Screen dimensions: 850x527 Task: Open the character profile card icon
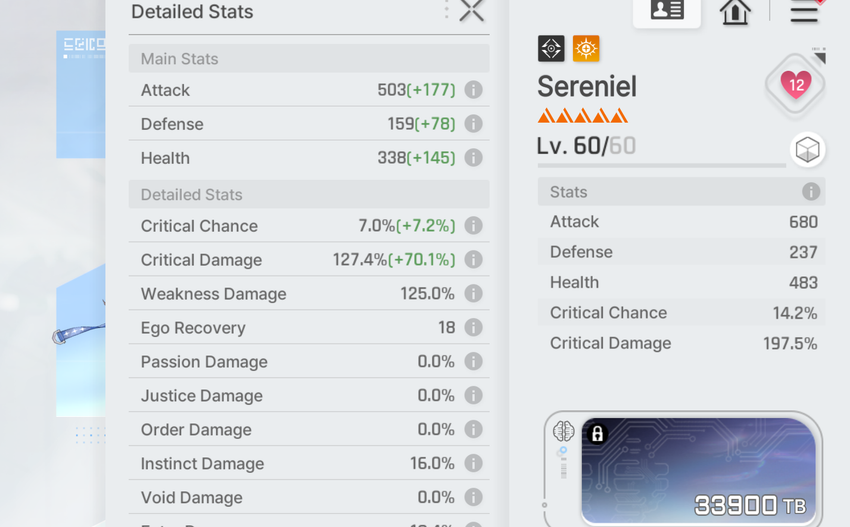[667, 11]
